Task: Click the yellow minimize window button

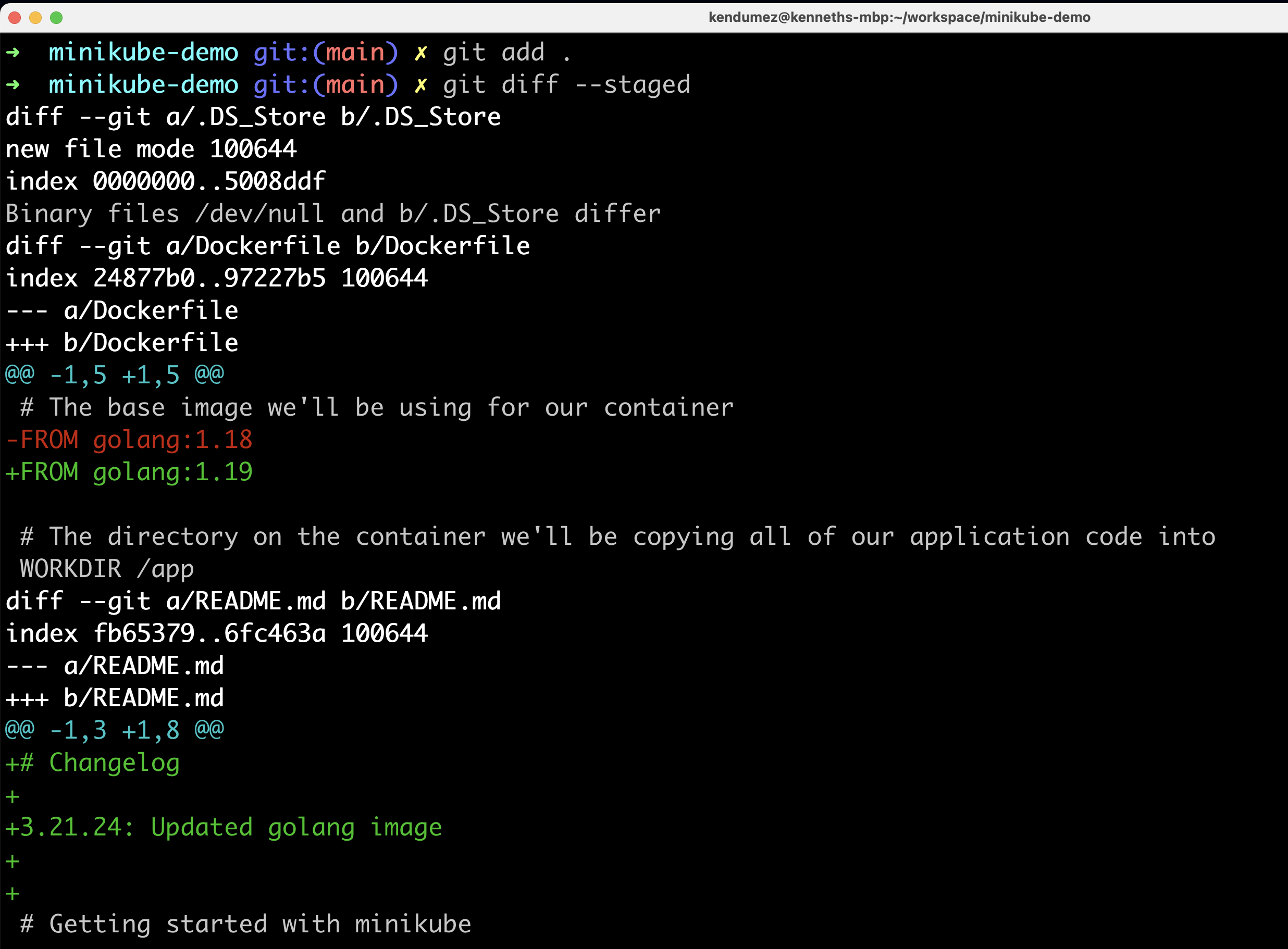Action: tap(35, 18)
